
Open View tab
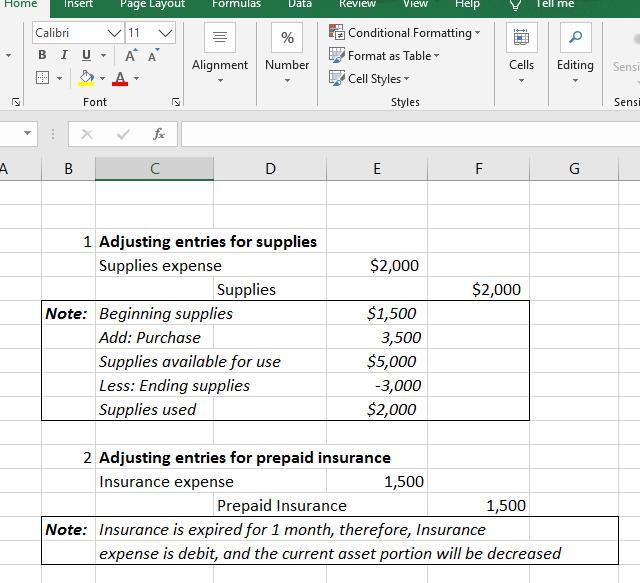[416, 4]
